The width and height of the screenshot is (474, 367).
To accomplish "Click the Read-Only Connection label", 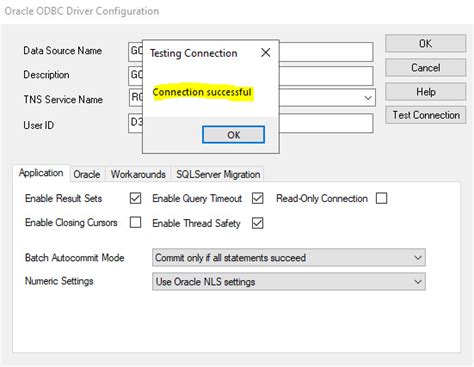I will (322, 198).
